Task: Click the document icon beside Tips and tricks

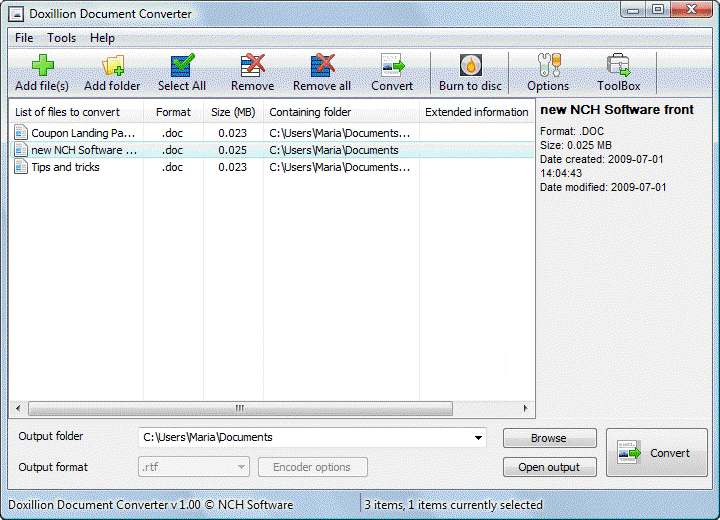Action: [21, 167]
